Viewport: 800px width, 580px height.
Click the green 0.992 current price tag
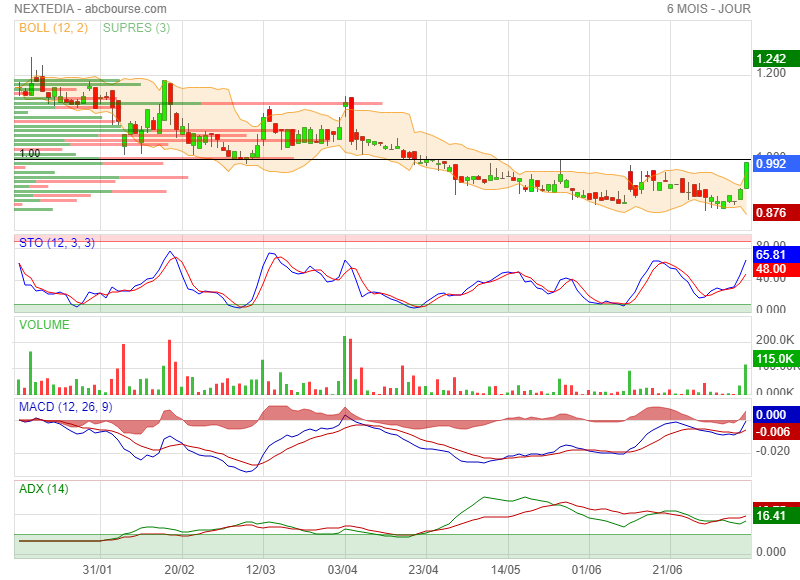[771, 163]
